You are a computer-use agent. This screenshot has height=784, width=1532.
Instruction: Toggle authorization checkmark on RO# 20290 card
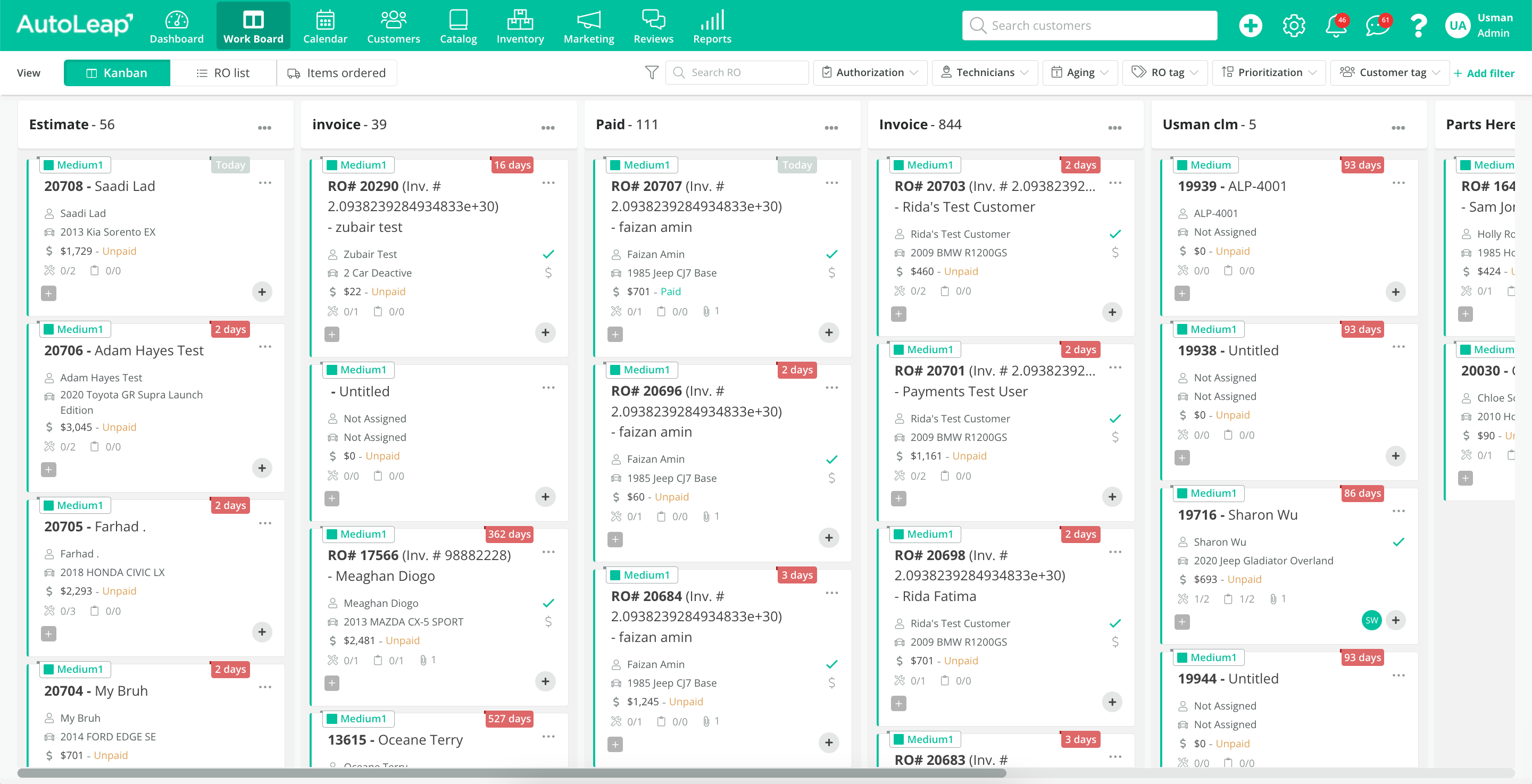(x=548, y=255)
